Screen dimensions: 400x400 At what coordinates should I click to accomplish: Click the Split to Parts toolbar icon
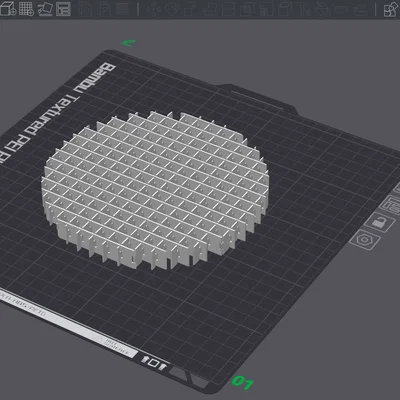(105, 9)
